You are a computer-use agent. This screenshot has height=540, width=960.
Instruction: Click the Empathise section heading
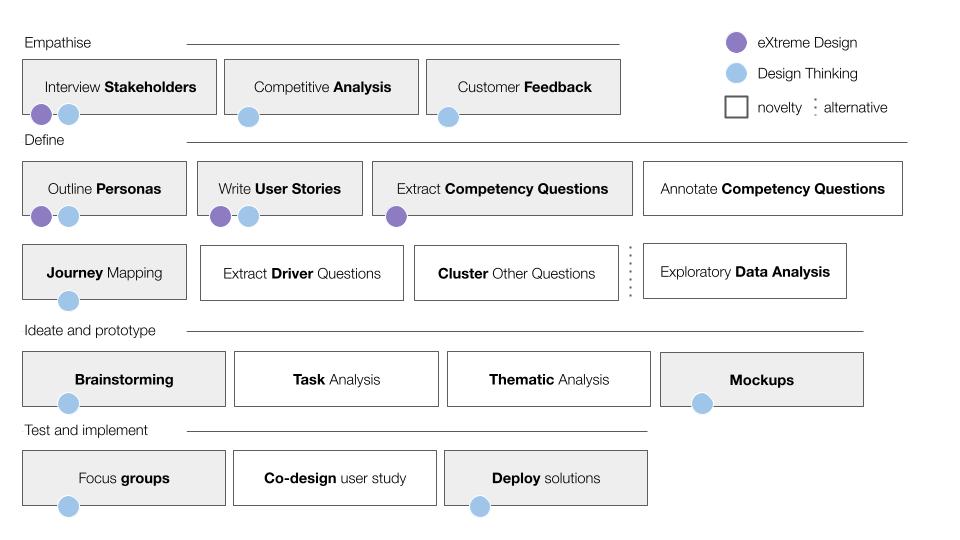(x=57, y=43)
